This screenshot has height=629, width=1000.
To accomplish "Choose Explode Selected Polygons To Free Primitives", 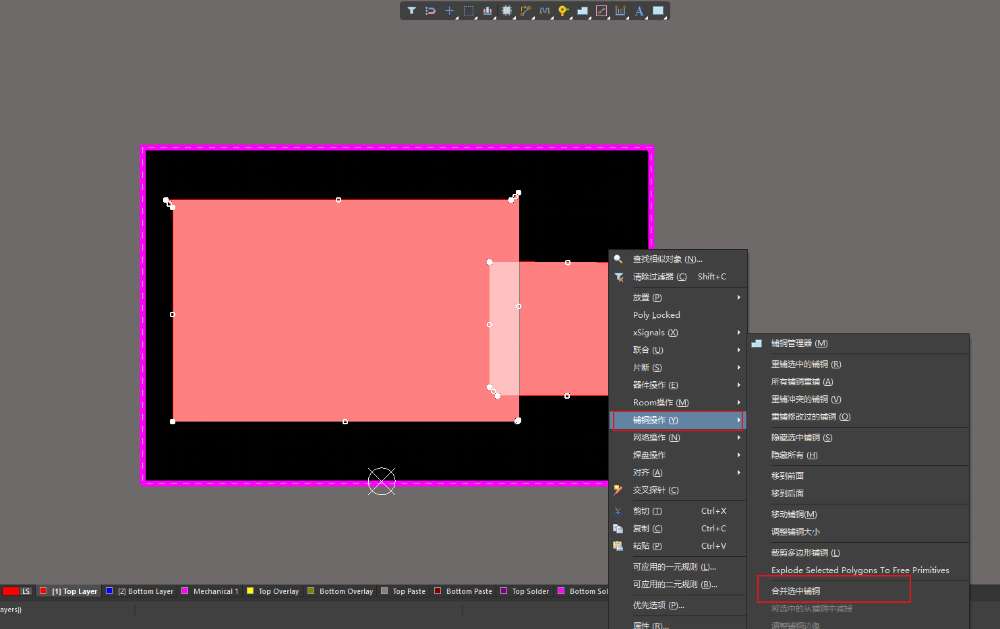I will tap(859, 570).
